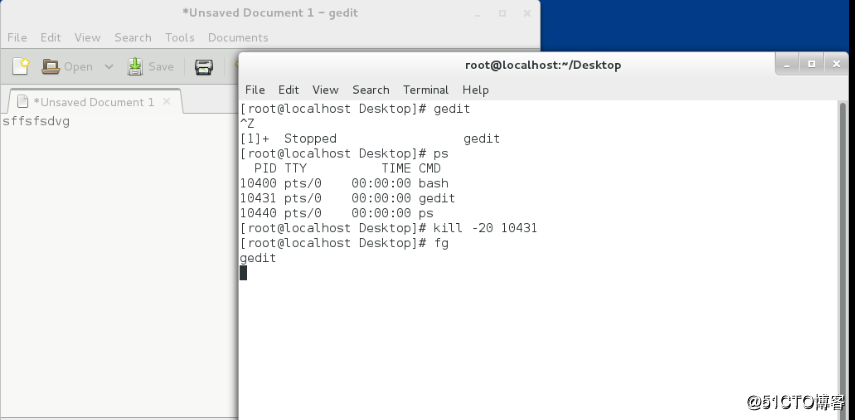855x420 pixels.
Task: Click text sffsfsdvg in gedit editor
Action: pos(36,122)
